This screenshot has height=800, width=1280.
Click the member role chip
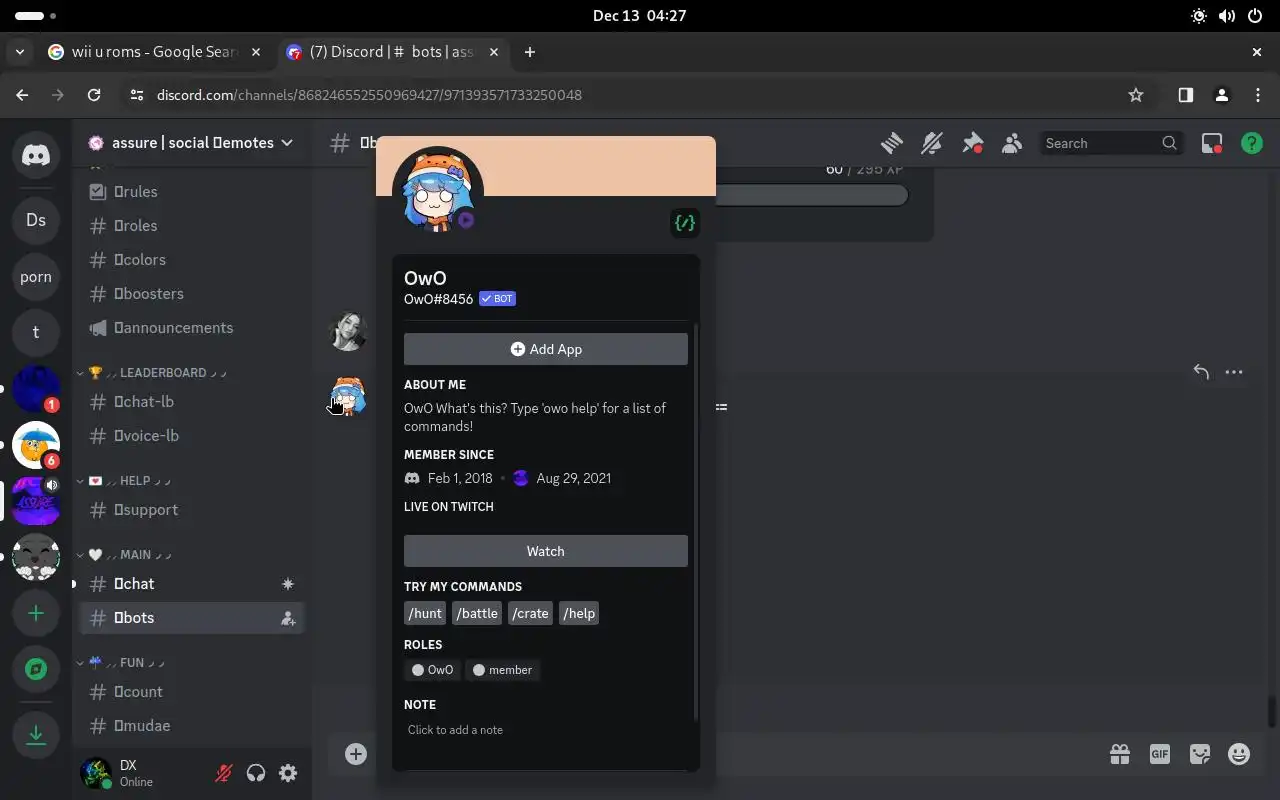[x=502, y=670]
